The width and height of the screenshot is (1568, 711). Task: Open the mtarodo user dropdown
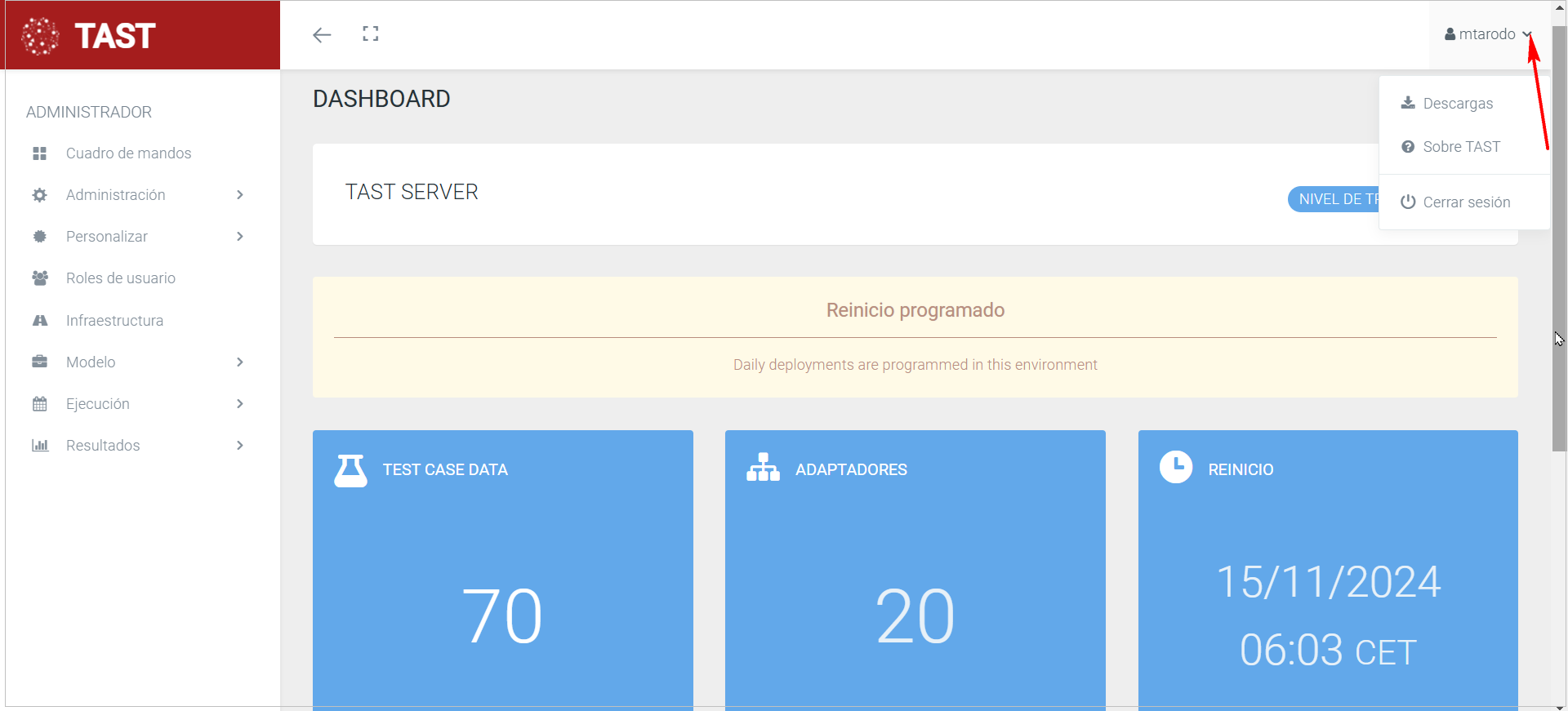[x=1486, y=34]
